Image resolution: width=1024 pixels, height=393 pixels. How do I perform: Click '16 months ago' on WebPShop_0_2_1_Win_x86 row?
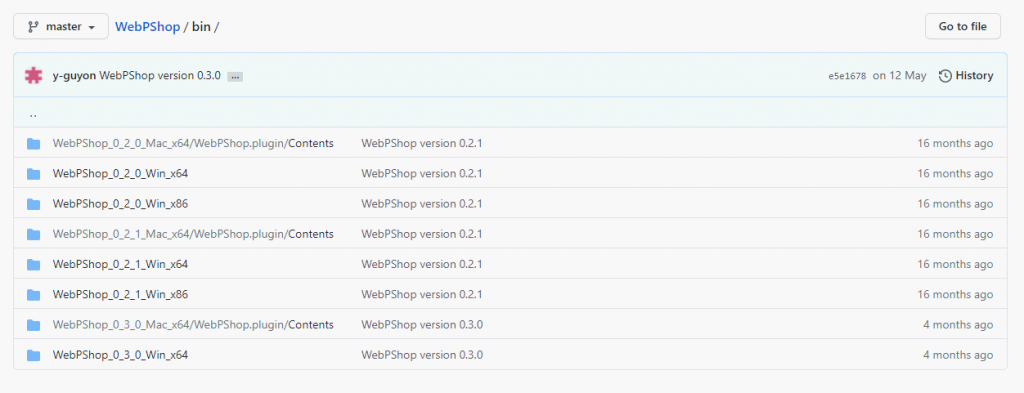(x=955, y=294)
